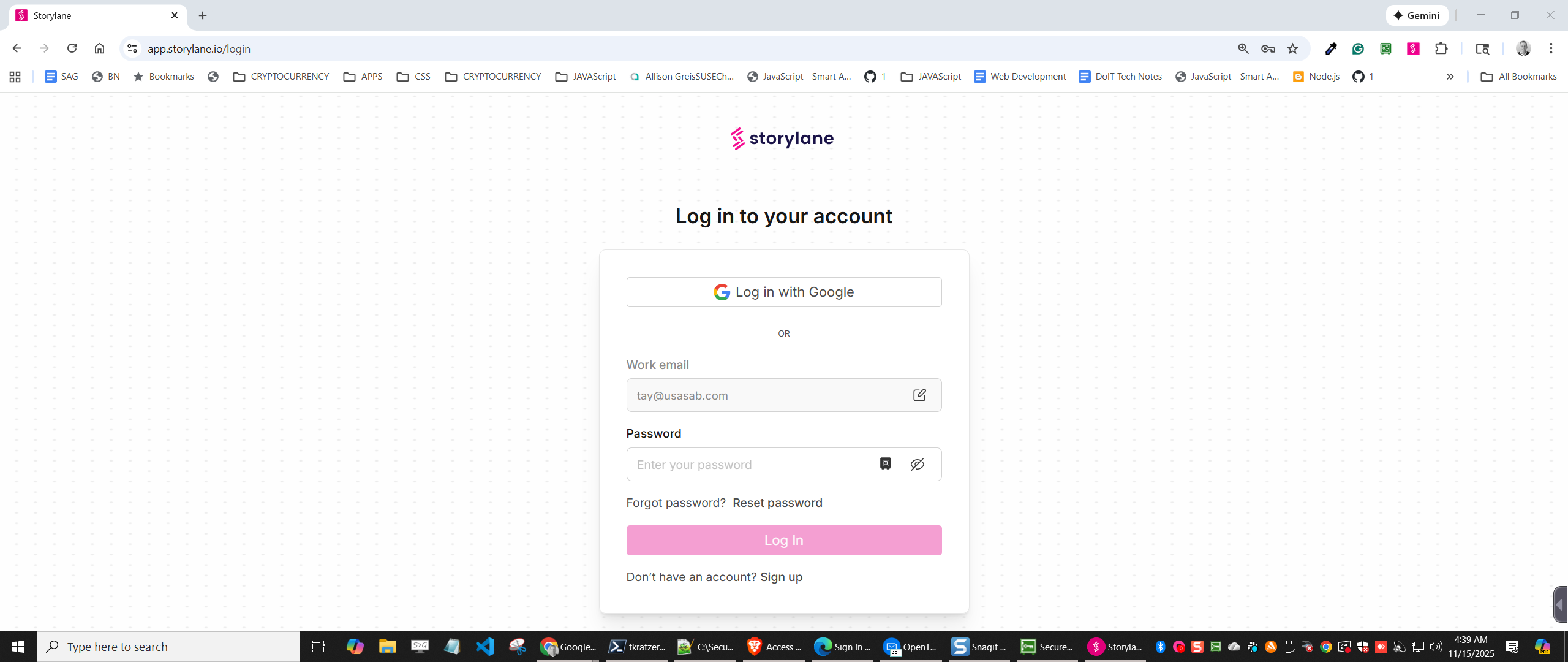
Task: Click the edit email pencil icon
Action: 919,395
